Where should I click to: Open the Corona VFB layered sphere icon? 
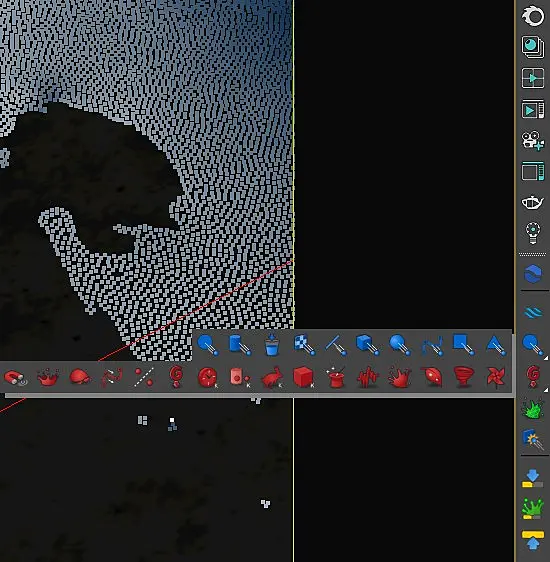click(533, 47)
